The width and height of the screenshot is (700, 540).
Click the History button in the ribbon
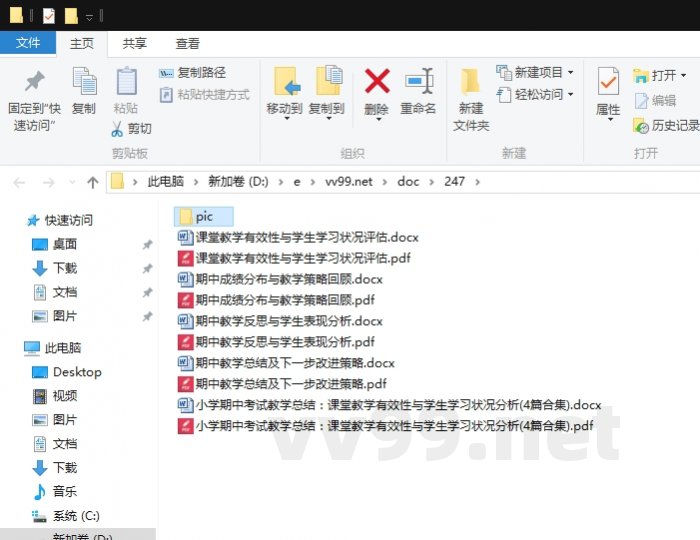pyautogui.click(x=666, y=126)
